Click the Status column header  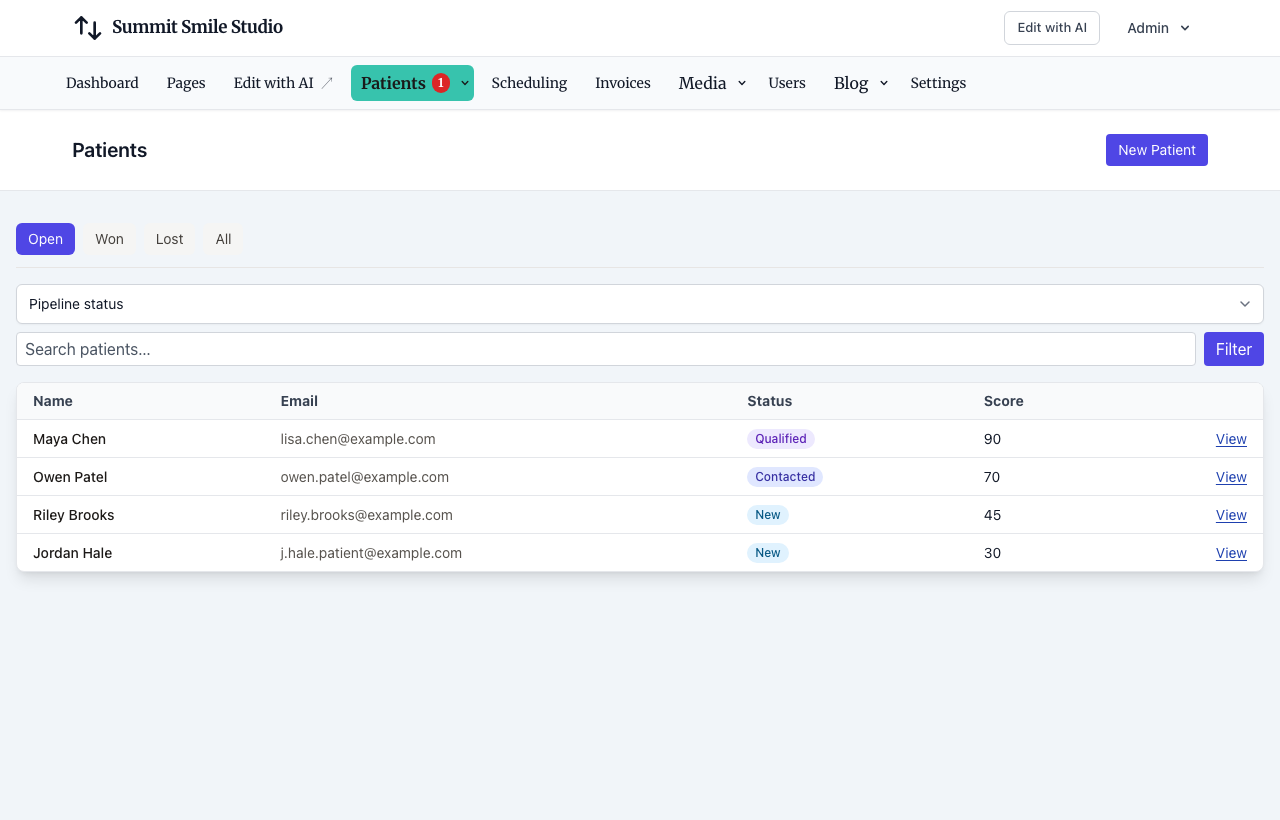(770, 401)
